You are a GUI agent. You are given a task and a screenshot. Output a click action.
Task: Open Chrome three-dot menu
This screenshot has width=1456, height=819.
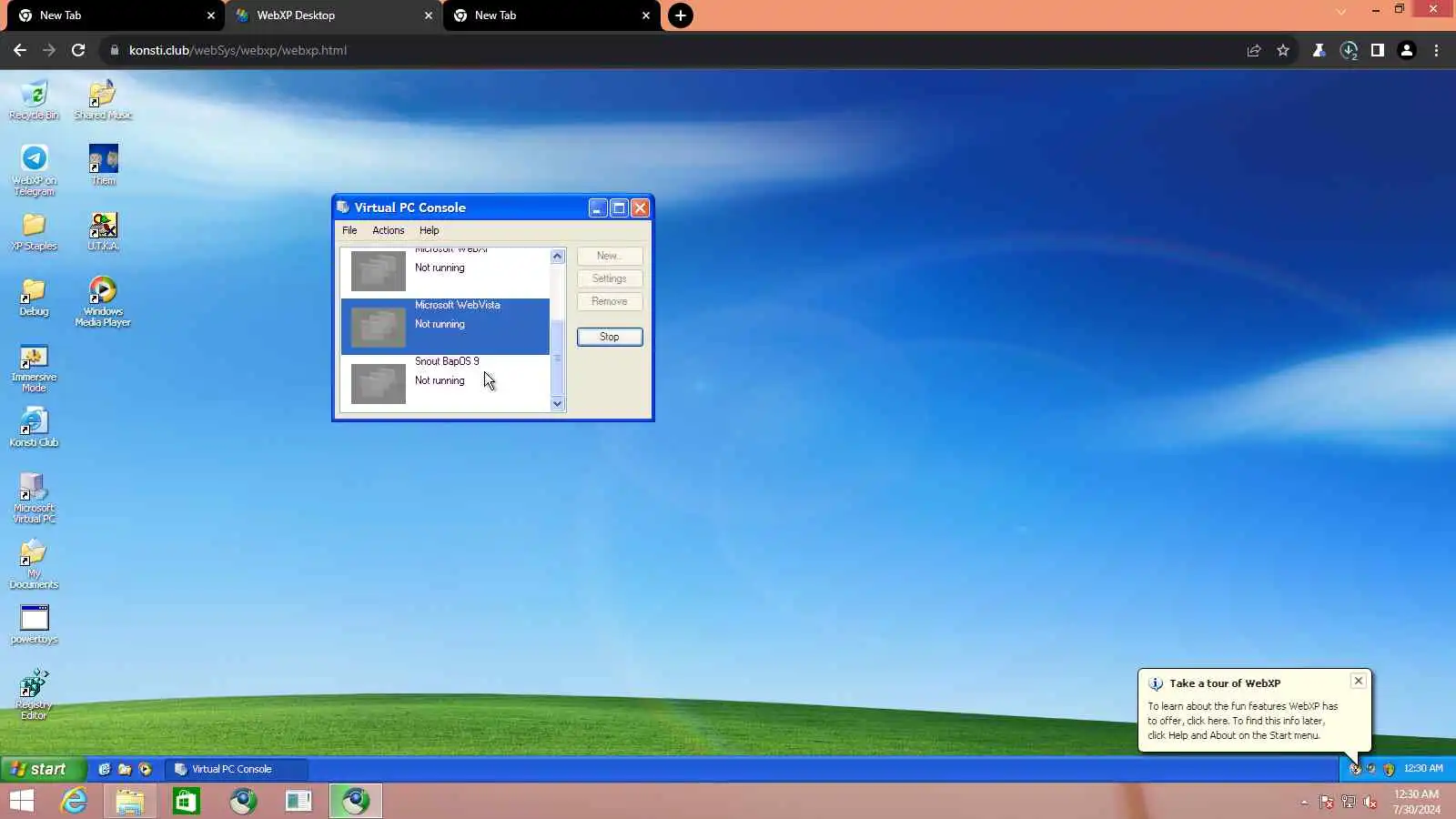(1437, 50)
